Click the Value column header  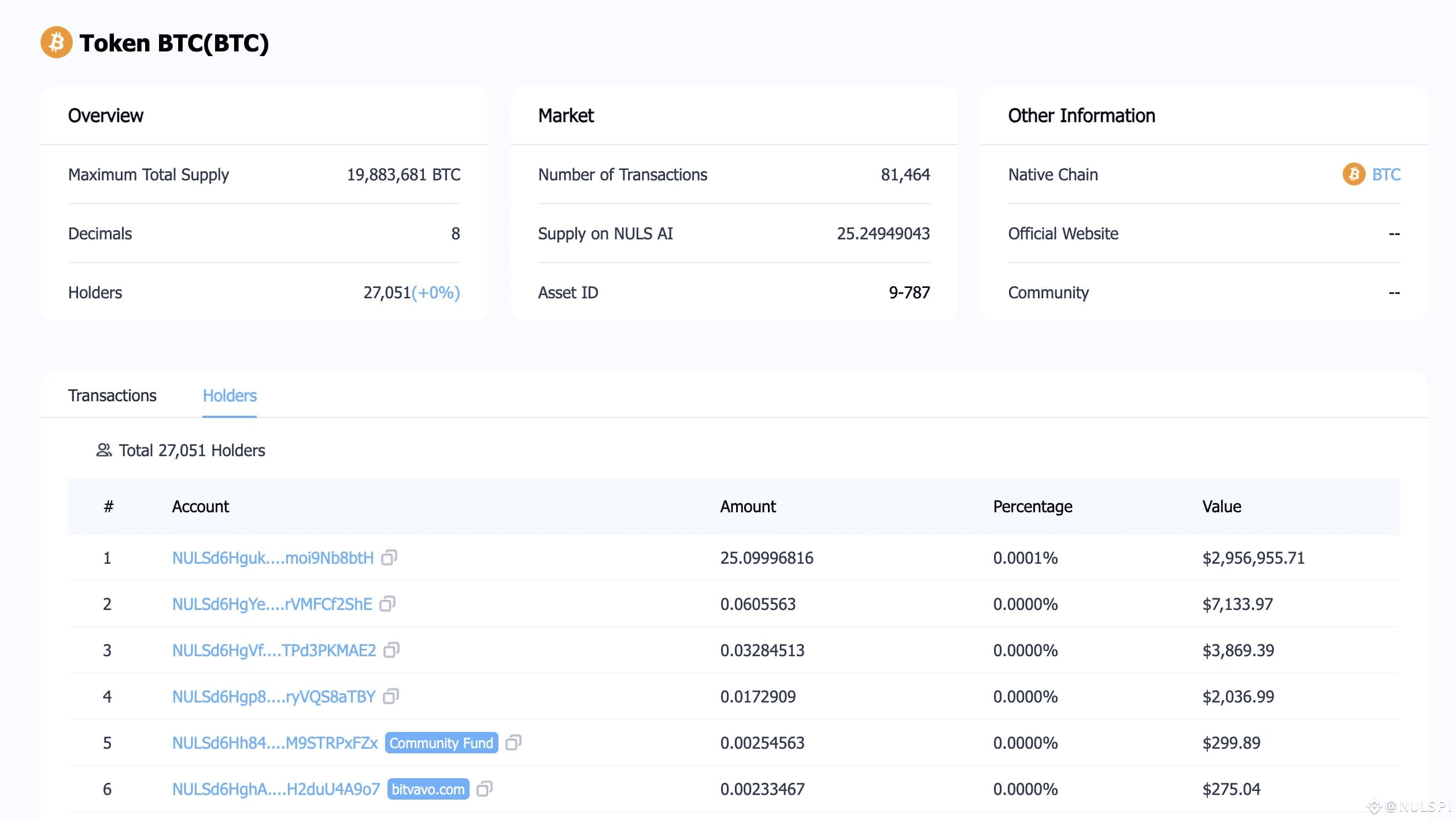(x=1222, y=506)
